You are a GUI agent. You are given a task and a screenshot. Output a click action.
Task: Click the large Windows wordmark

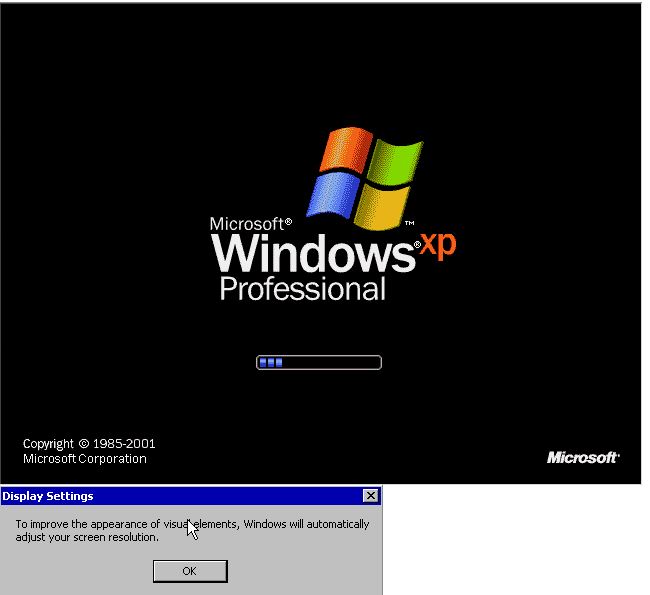312,255
